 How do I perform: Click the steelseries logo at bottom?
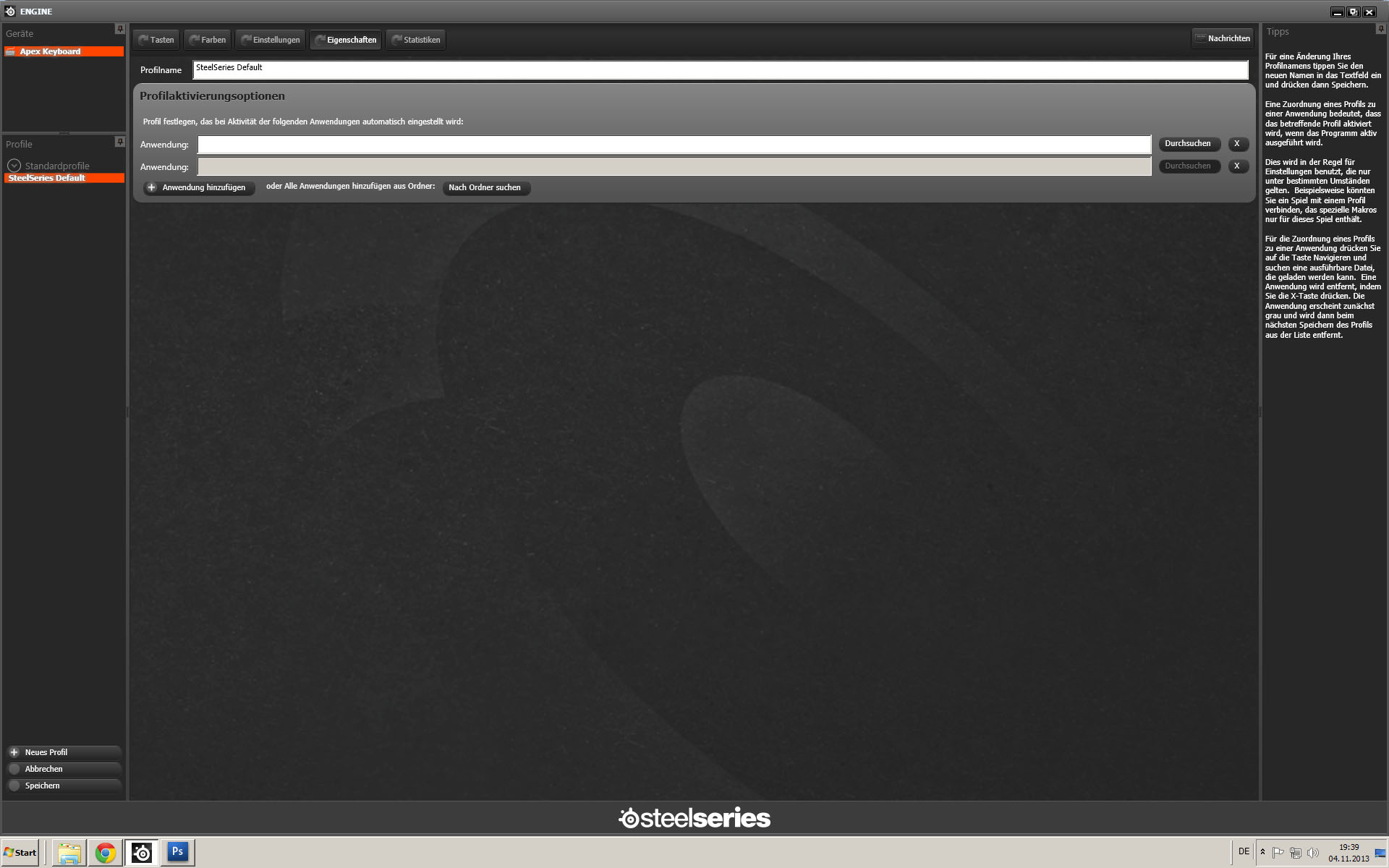point(694,818)
